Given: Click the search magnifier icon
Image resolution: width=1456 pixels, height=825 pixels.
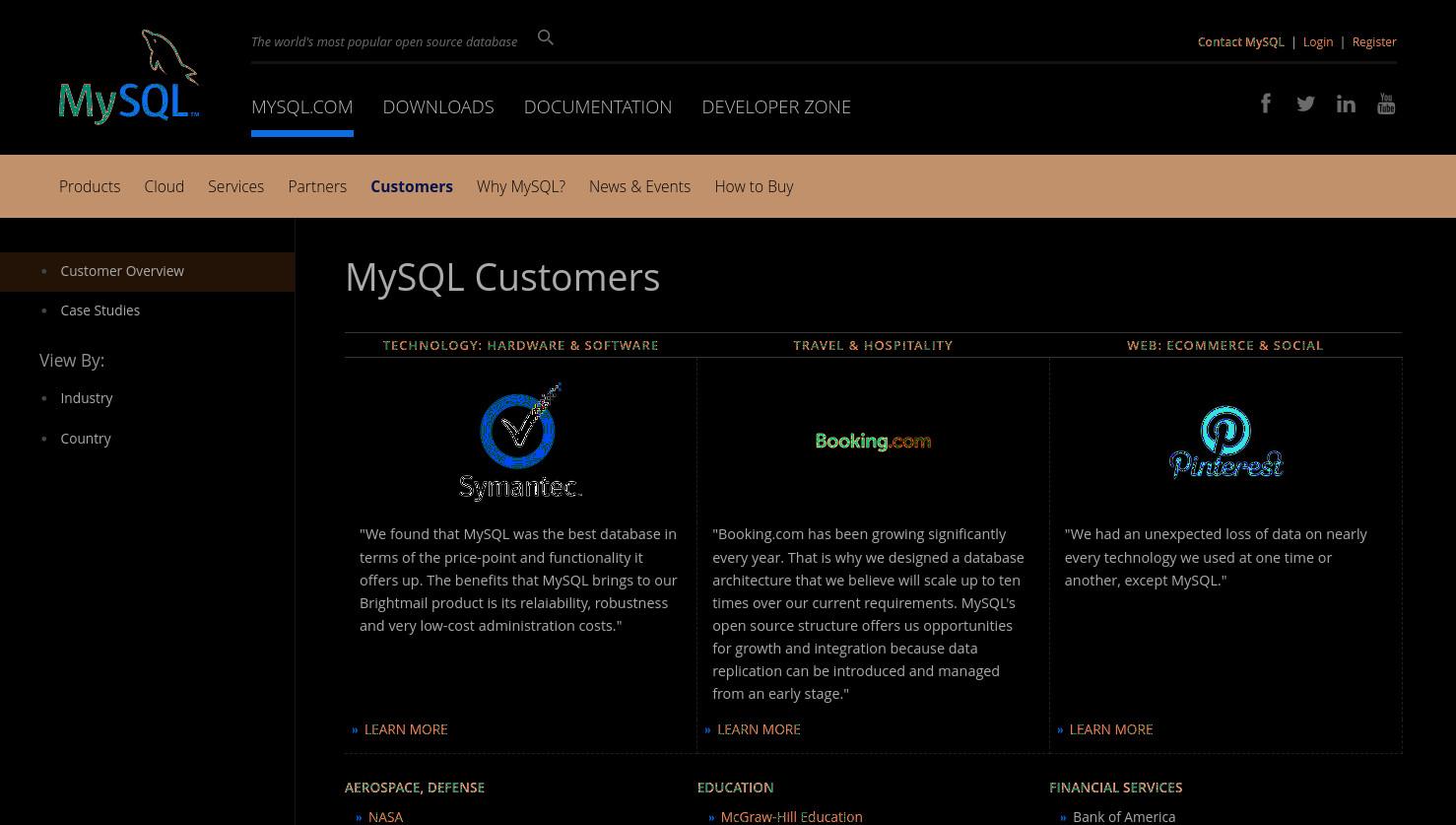Looking at the screenshot, I should coord(546,37).
